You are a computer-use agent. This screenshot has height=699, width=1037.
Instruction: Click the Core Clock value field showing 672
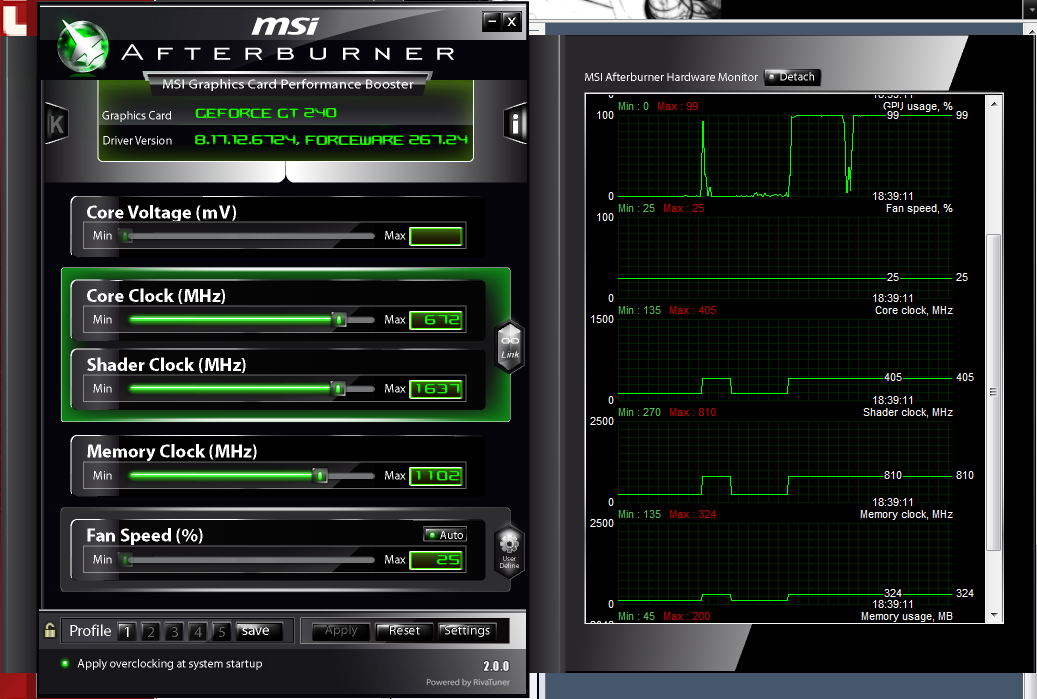(436, 320)
